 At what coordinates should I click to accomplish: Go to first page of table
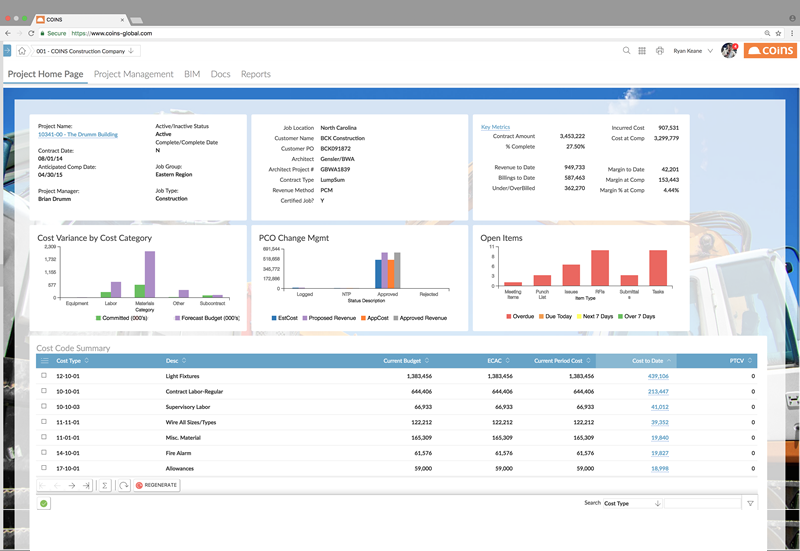coord(42,486)
